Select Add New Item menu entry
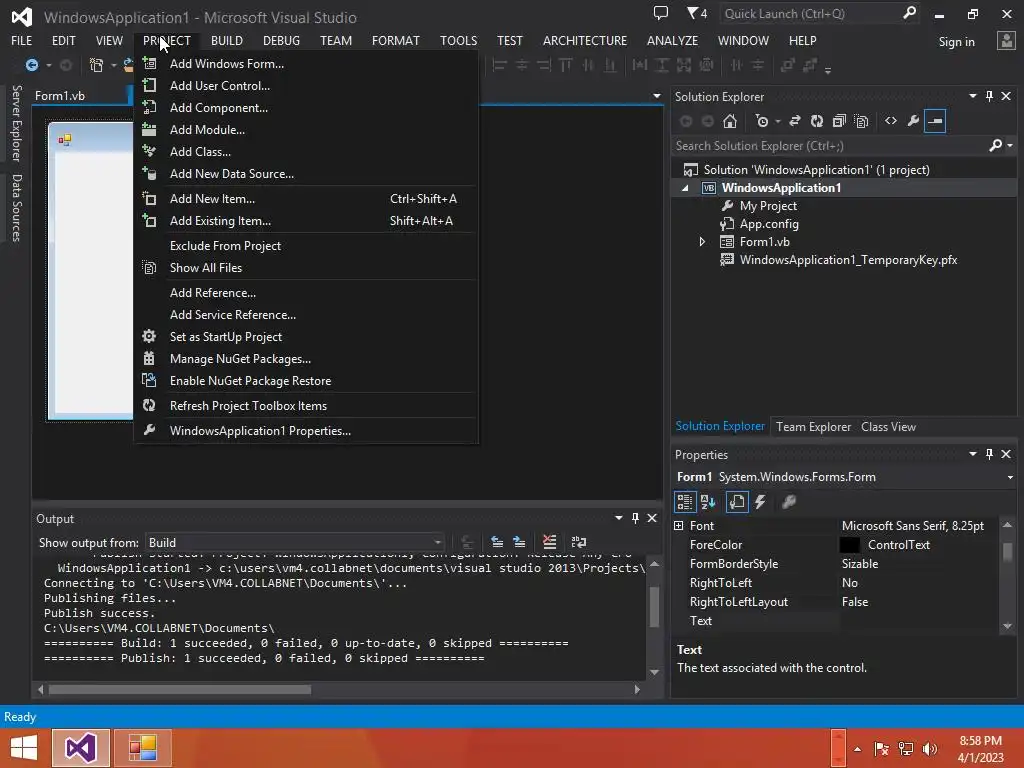 point(306,199)
